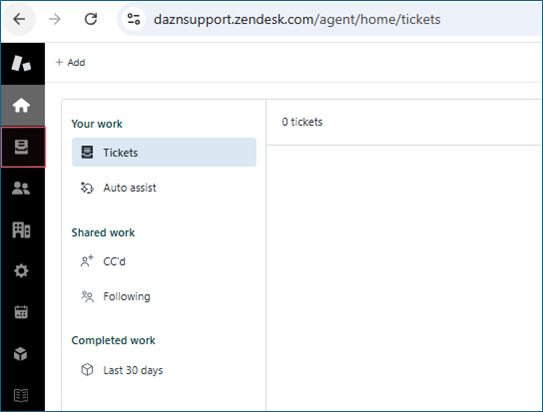Open the cube icon in sidebar
543x412 pixels.
pyautogui.click(x=21, y=354)
